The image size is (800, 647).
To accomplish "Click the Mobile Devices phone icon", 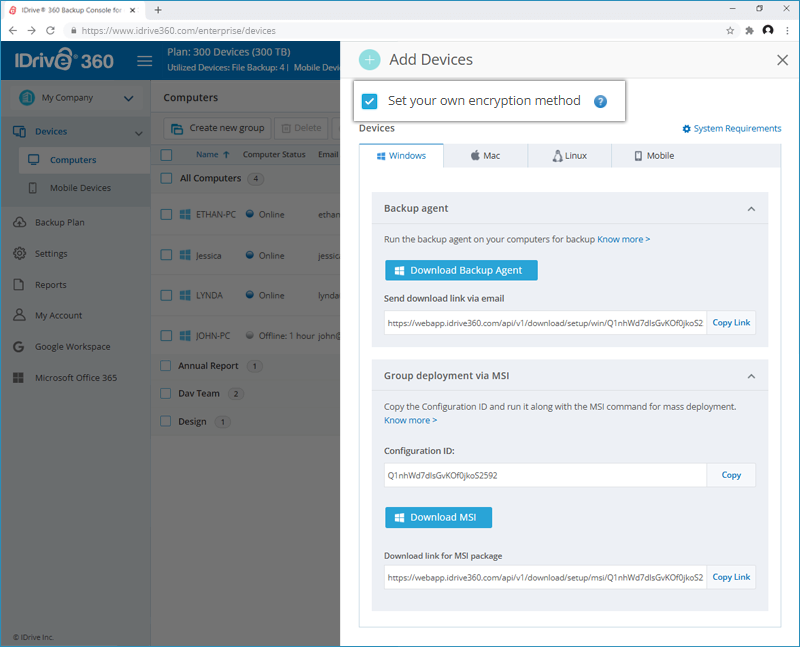I will 33,188.
